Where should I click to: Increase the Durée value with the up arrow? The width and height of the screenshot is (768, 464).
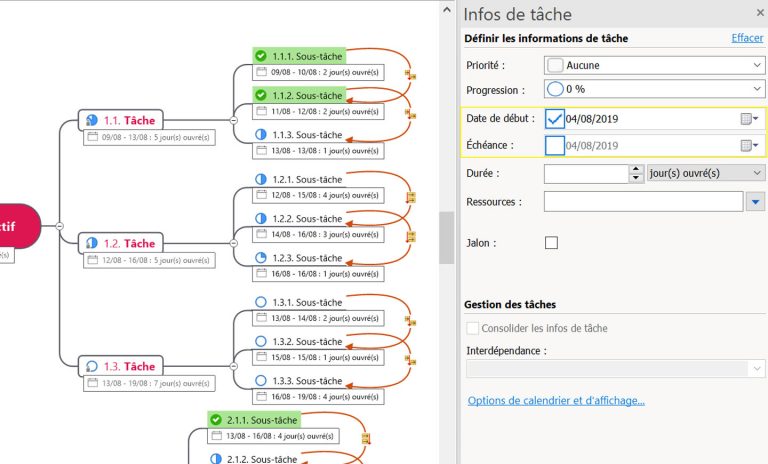coord(637,169)
